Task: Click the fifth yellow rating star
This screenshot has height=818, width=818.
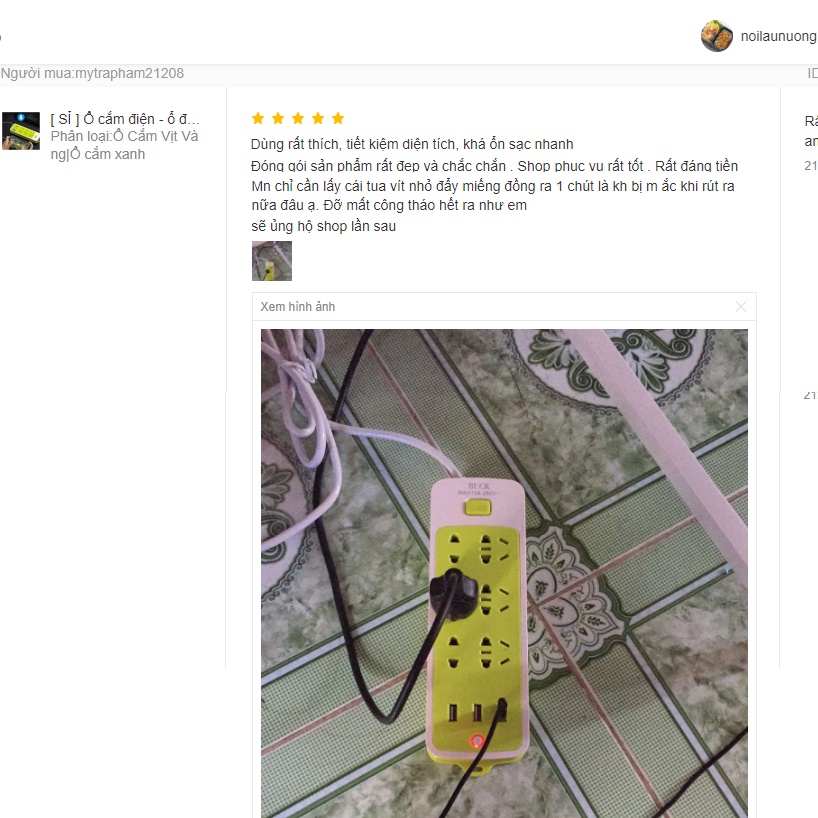Action: [338, 118]
